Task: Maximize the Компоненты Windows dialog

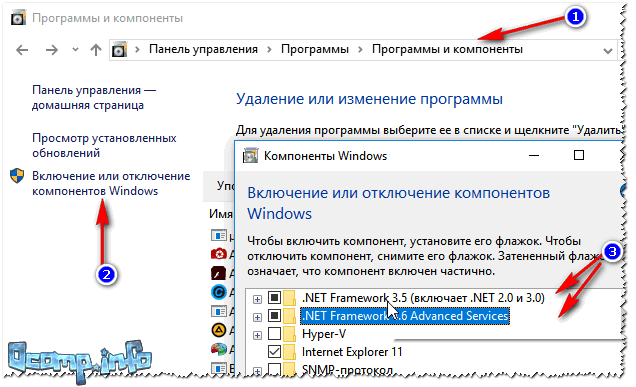Action: [579, 155]
